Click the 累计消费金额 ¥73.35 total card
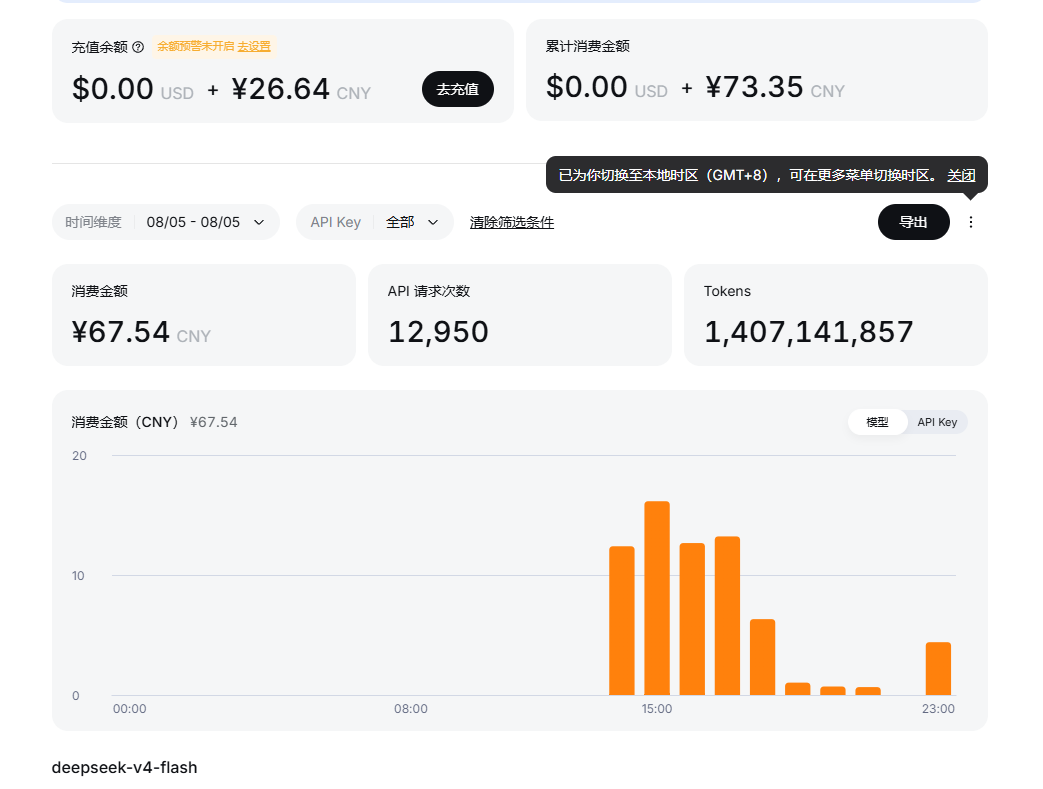1043x789 pixels. pyautogui.click(x=757, y=71)
